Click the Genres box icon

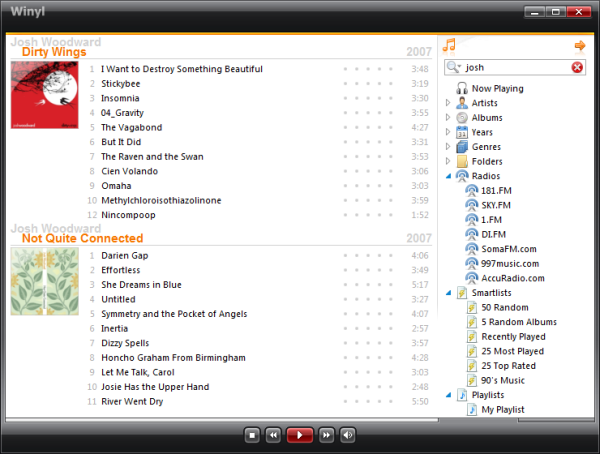coord(462,147)
